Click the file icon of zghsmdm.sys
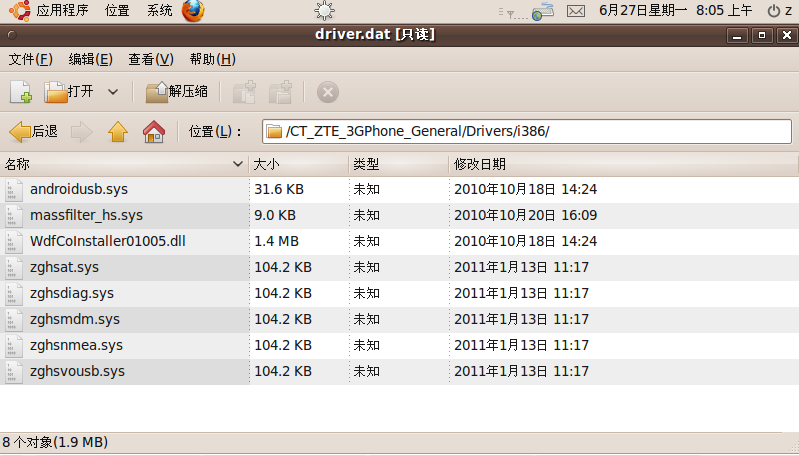Viewport: 799px width, 456px height. click(x=14, y=319)
